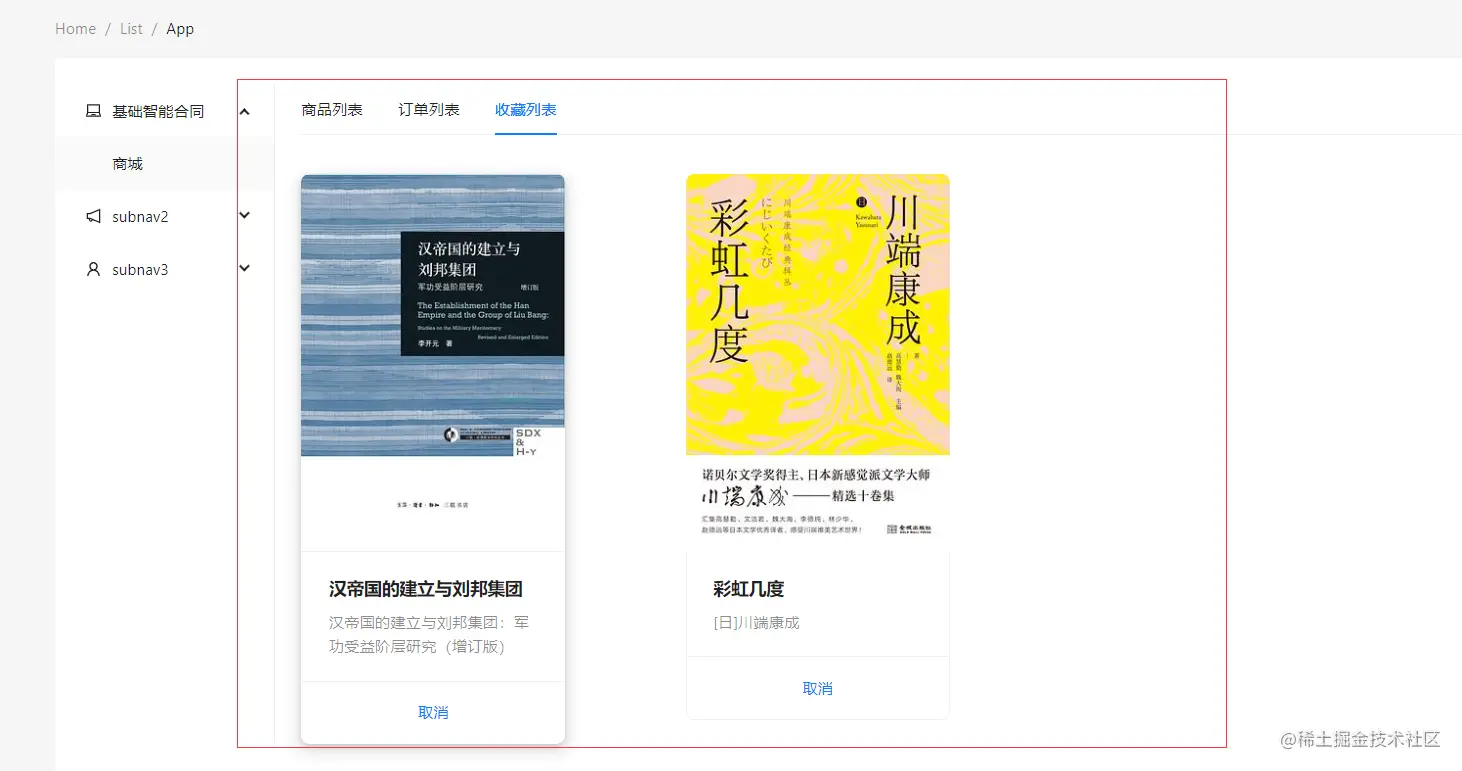Screen dimensions: 1462x771
Task: Click App in the breadcrumb
Action: [180, 29]
